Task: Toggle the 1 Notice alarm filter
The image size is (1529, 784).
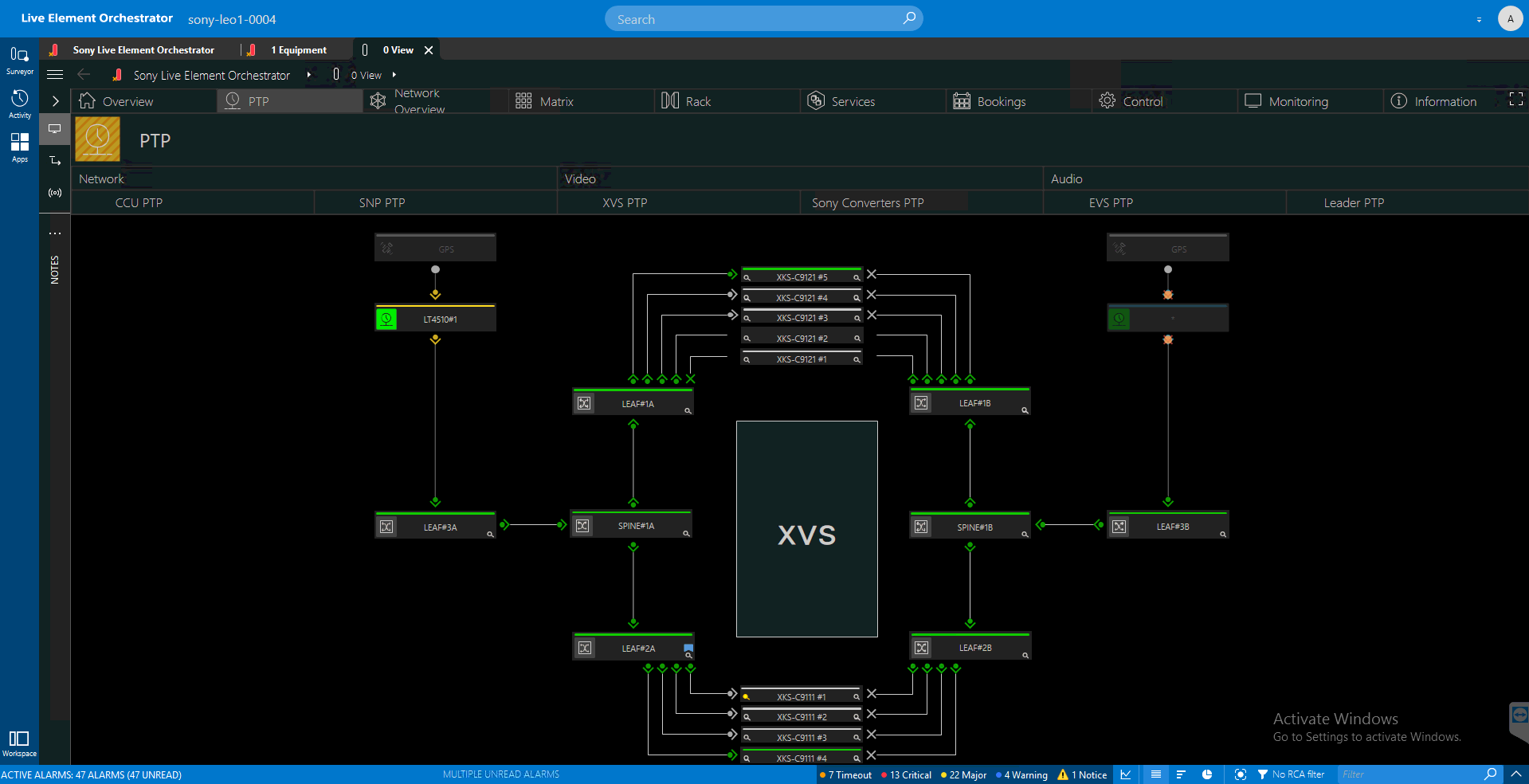Action: pyautogui.click(x=1082, y=774)
